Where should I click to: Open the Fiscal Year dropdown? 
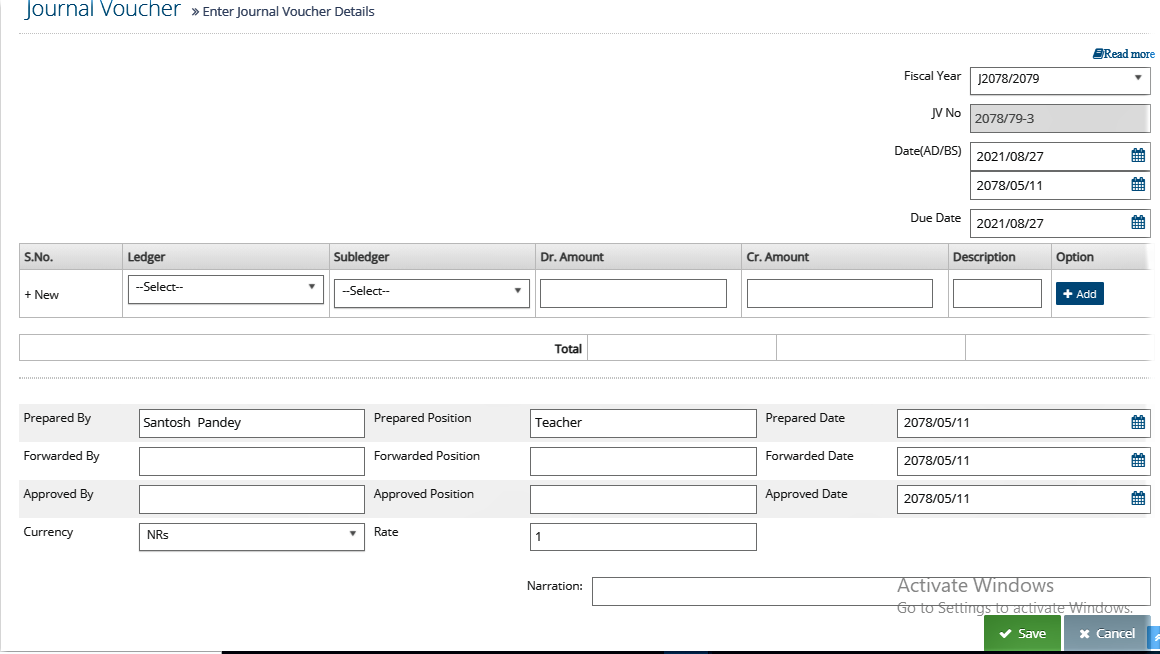(x=1060, y=80)
